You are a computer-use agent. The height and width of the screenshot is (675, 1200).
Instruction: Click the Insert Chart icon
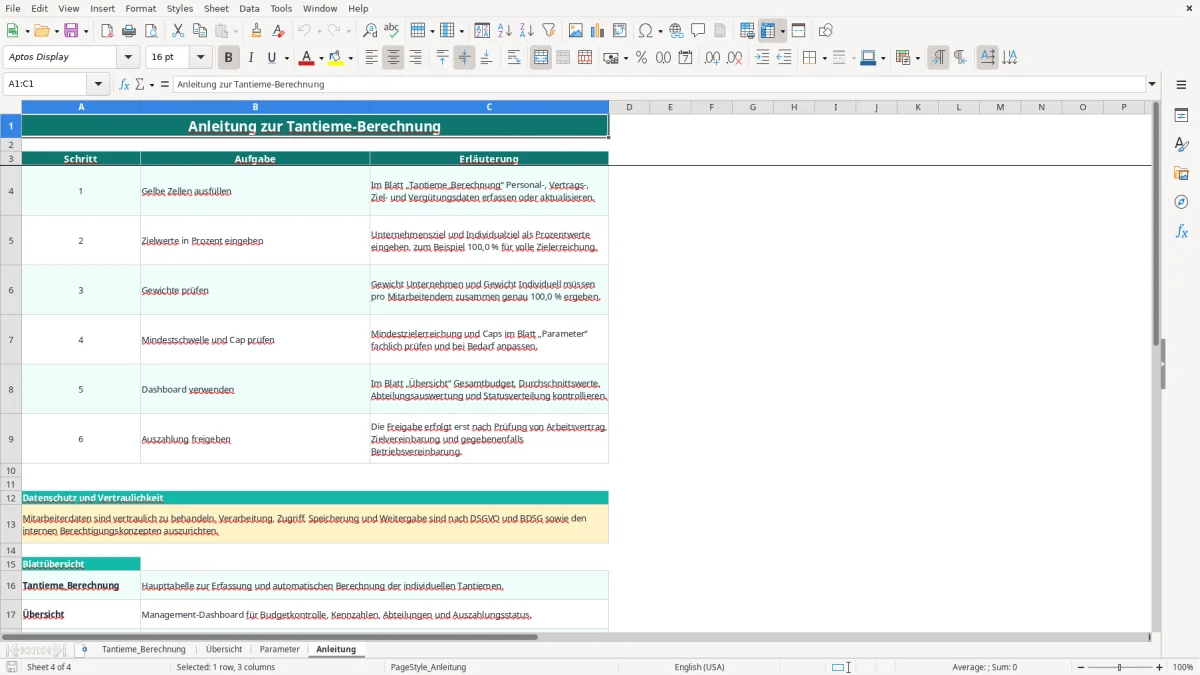598,31
